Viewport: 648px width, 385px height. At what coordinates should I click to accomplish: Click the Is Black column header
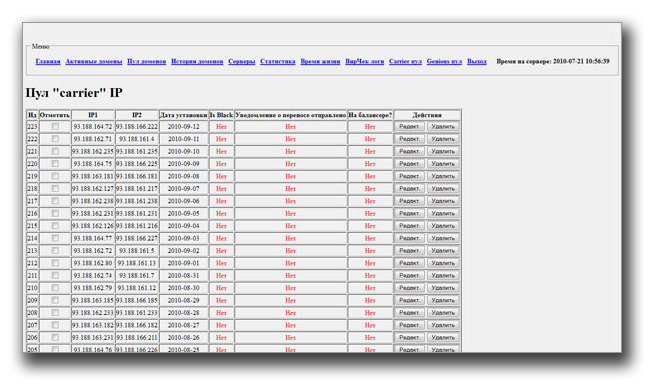pyautogui.click(x=222, y=115)
